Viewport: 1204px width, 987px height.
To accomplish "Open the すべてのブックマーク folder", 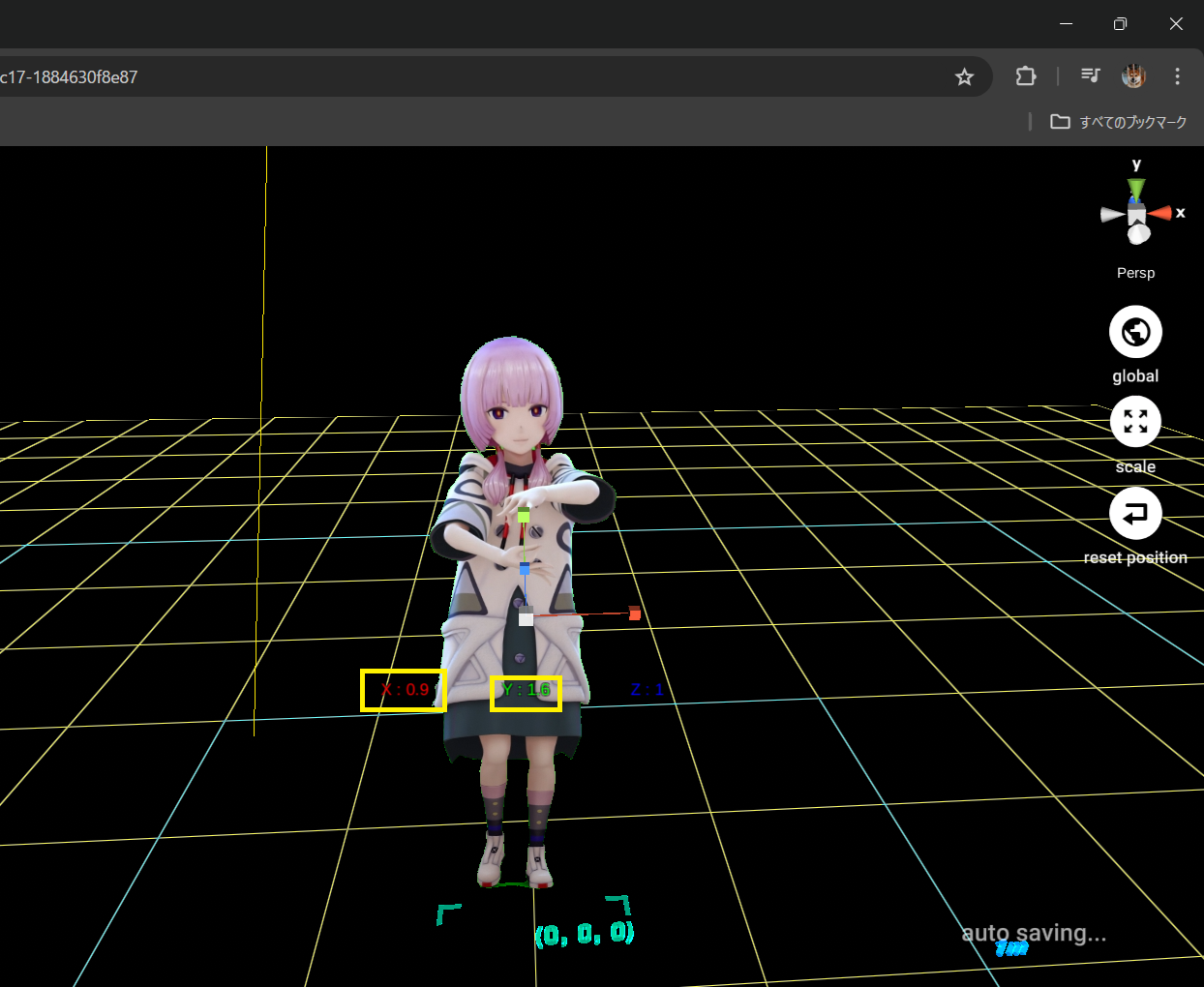I will click(1119, 122).
